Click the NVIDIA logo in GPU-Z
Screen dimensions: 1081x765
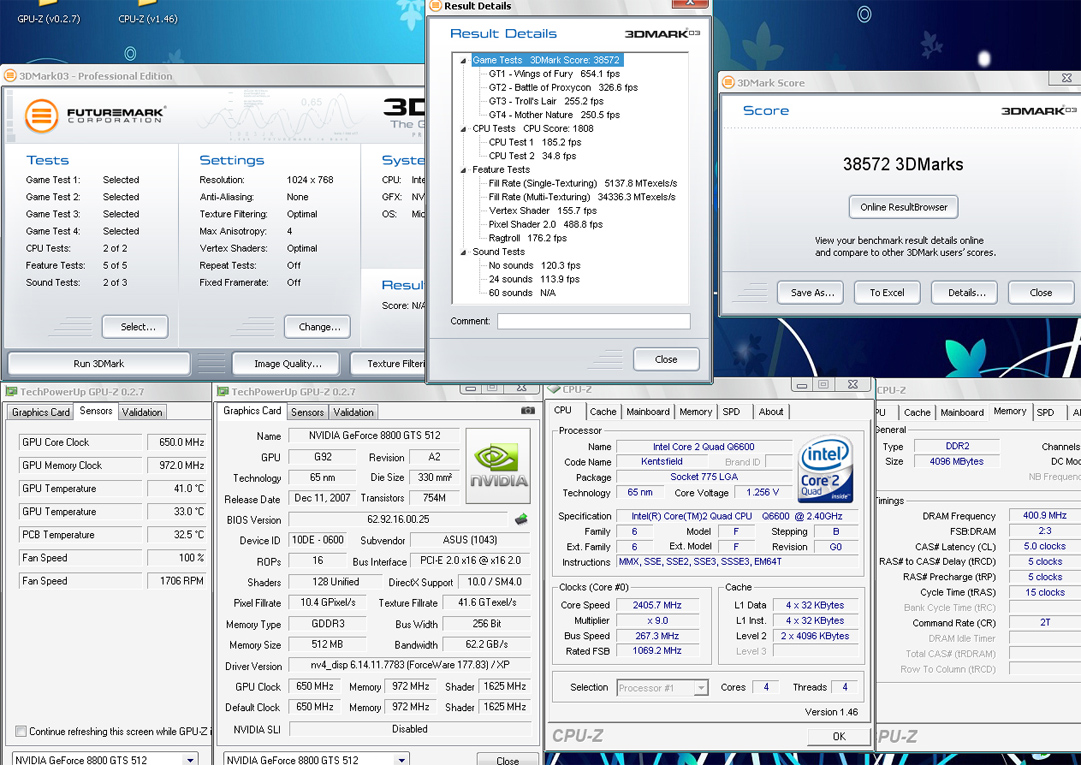[498, 466]
